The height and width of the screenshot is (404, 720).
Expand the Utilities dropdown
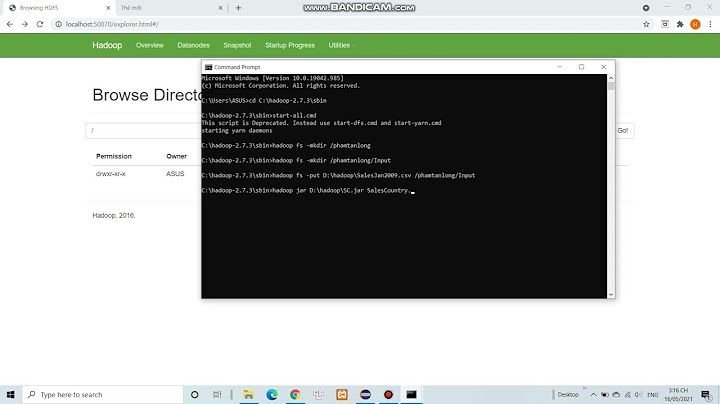tap(341, 45)
